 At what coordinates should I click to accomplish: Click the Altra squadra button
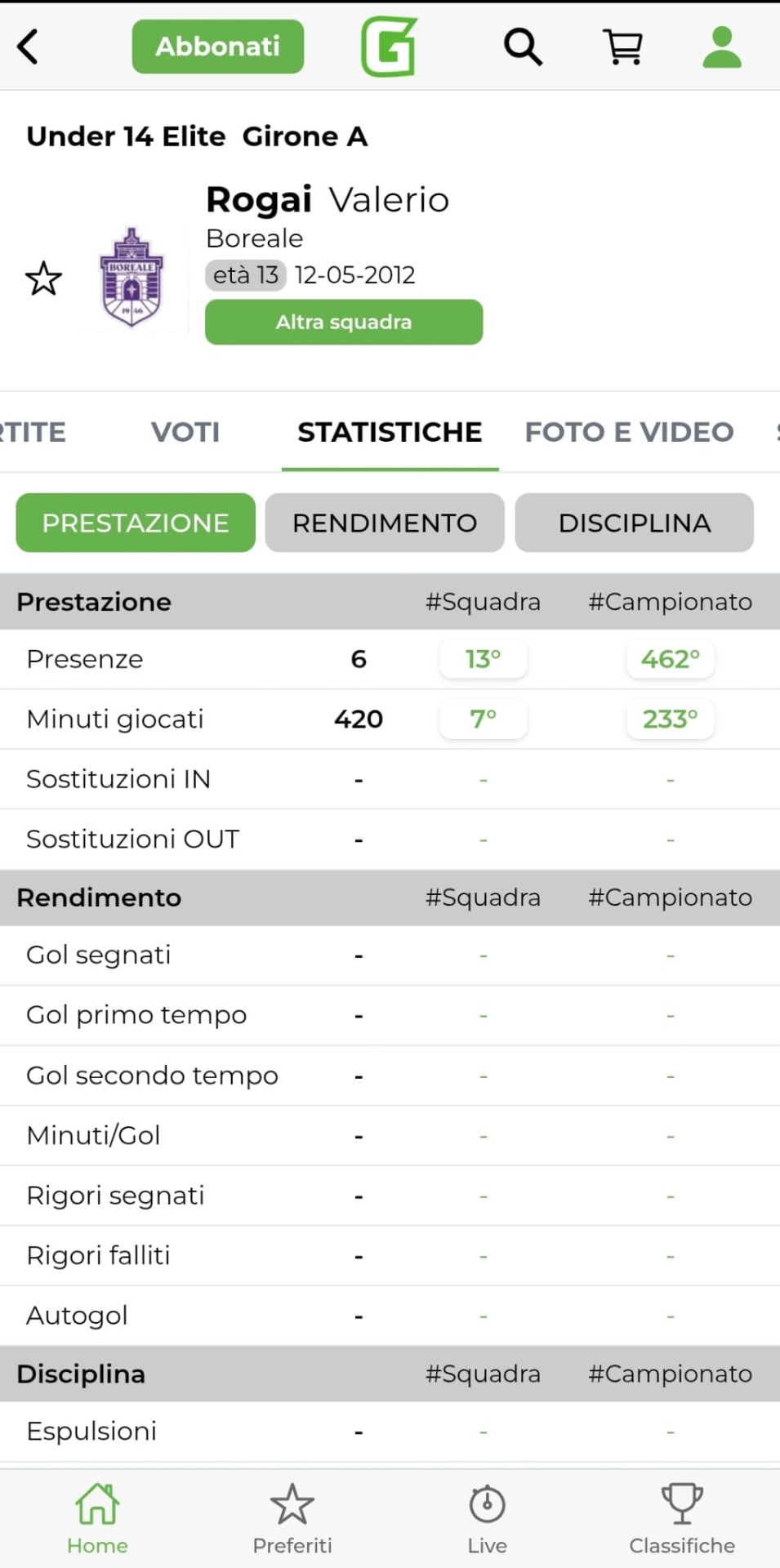(x=344, y=322)
